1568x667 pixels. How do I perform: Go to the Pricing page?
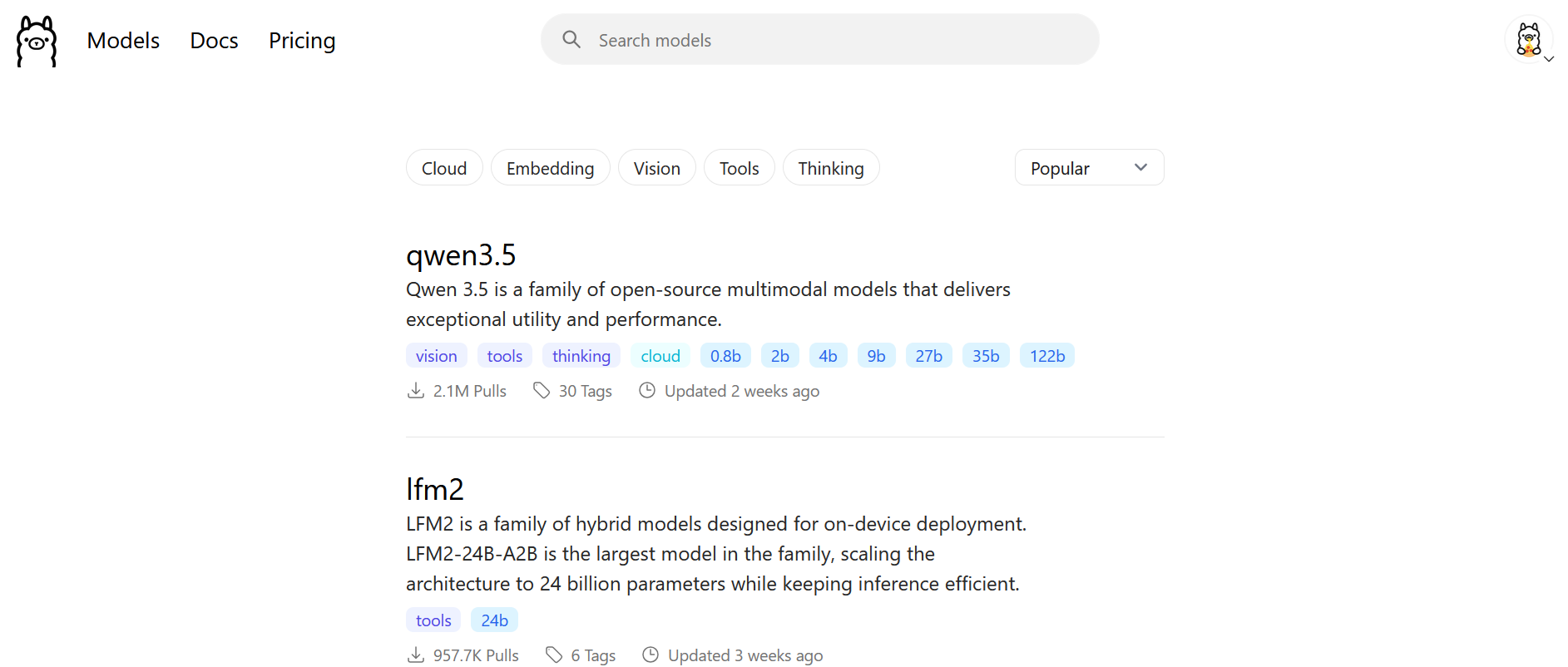click(302, 41)
